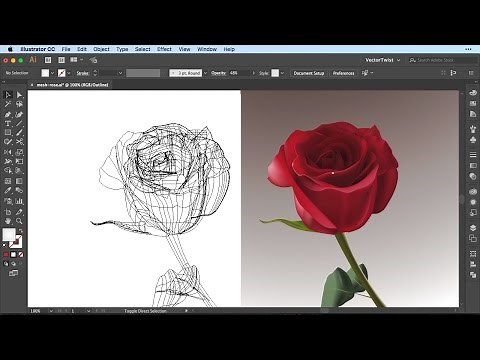
Task: Click the Stroke link label
Action: point(82,73)
